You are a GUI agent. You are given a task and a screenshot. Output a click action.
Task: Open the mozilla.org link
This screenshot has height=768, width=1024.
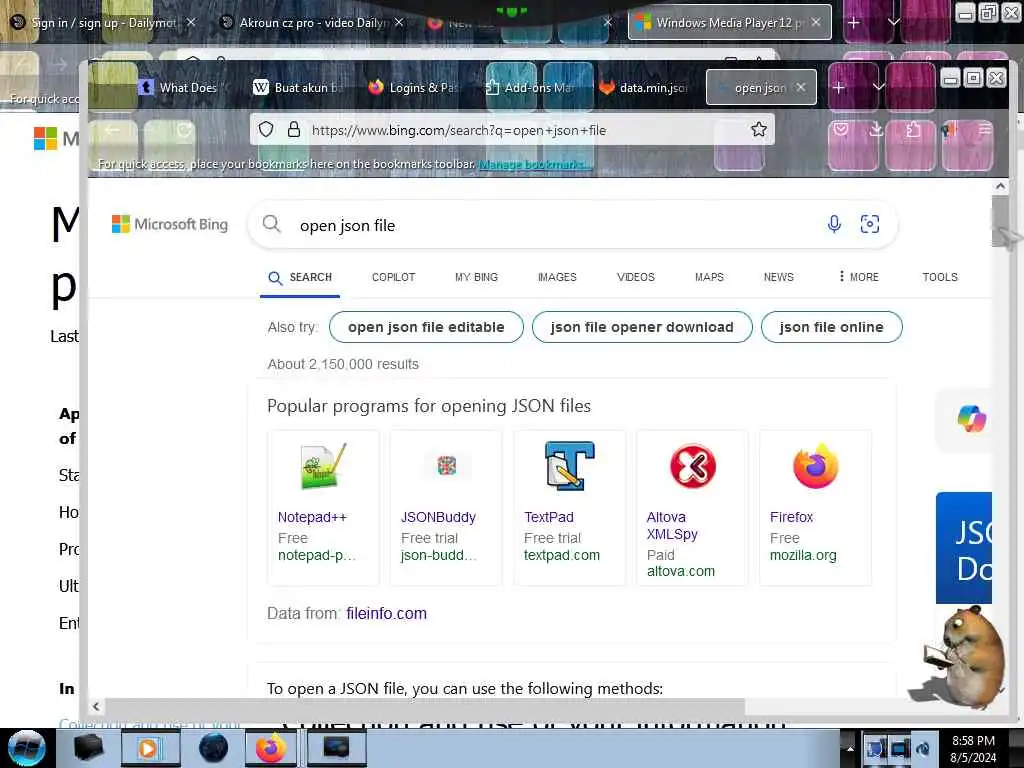[x=803, y=555]
